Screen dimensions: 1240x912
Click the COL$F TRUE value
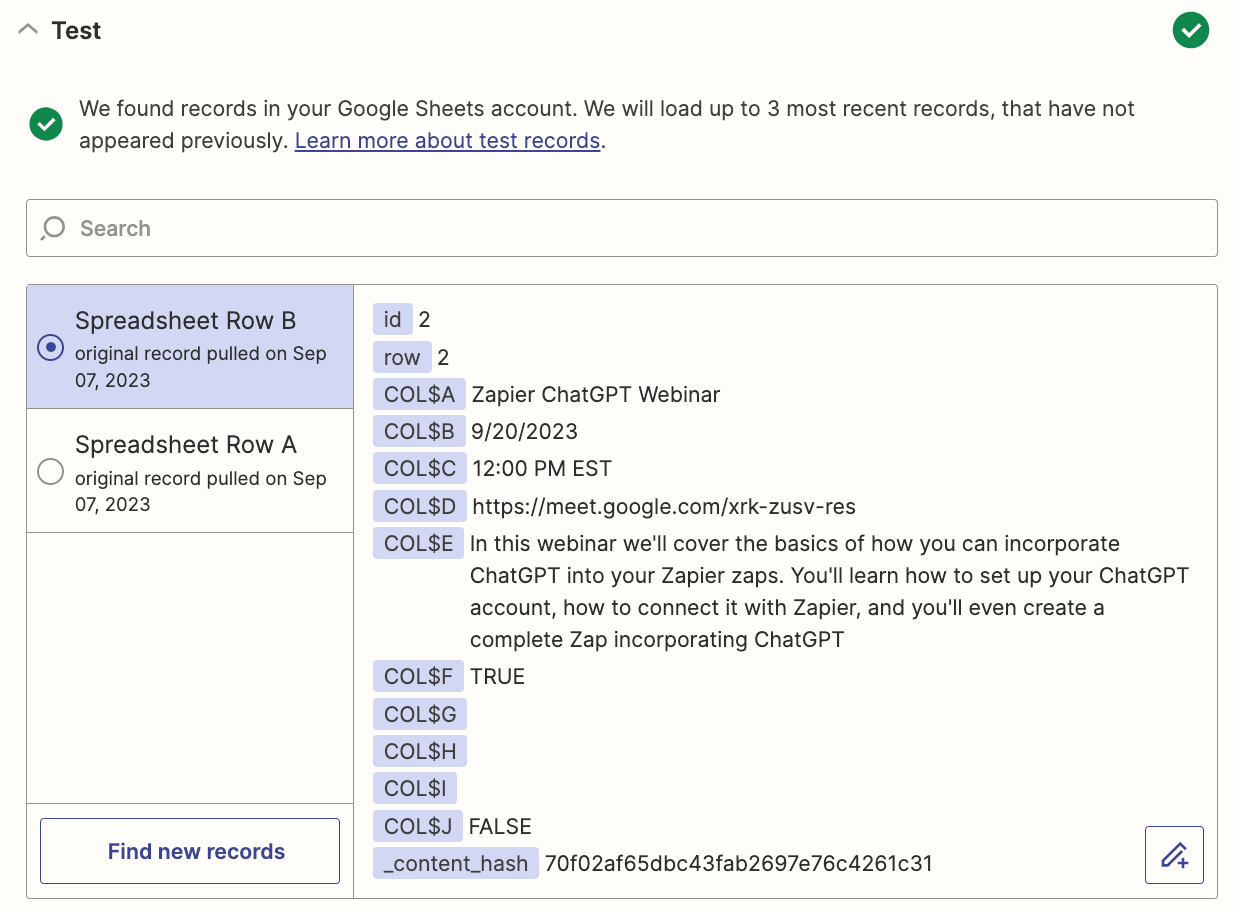pos(497,677)
